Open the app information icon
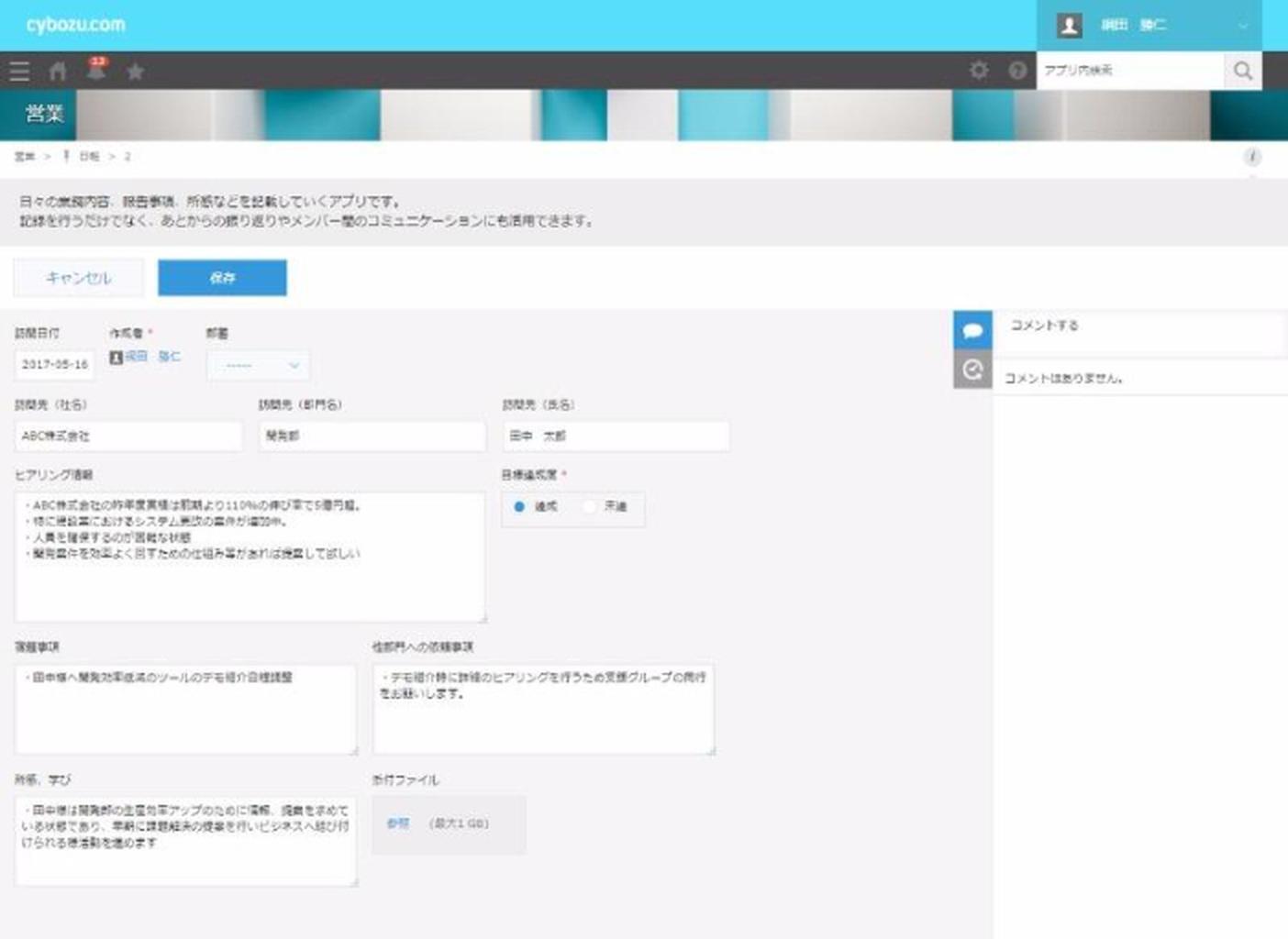 pyautogui.click(x=1251, y=157)
